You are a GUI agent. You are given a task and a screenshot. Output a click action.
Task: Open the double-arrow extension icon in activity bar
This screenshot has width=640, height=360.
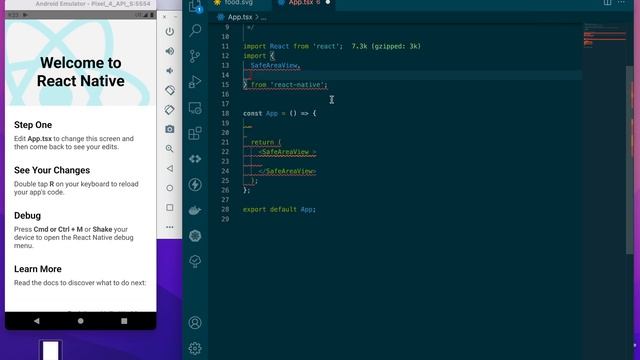click(195, 159)
